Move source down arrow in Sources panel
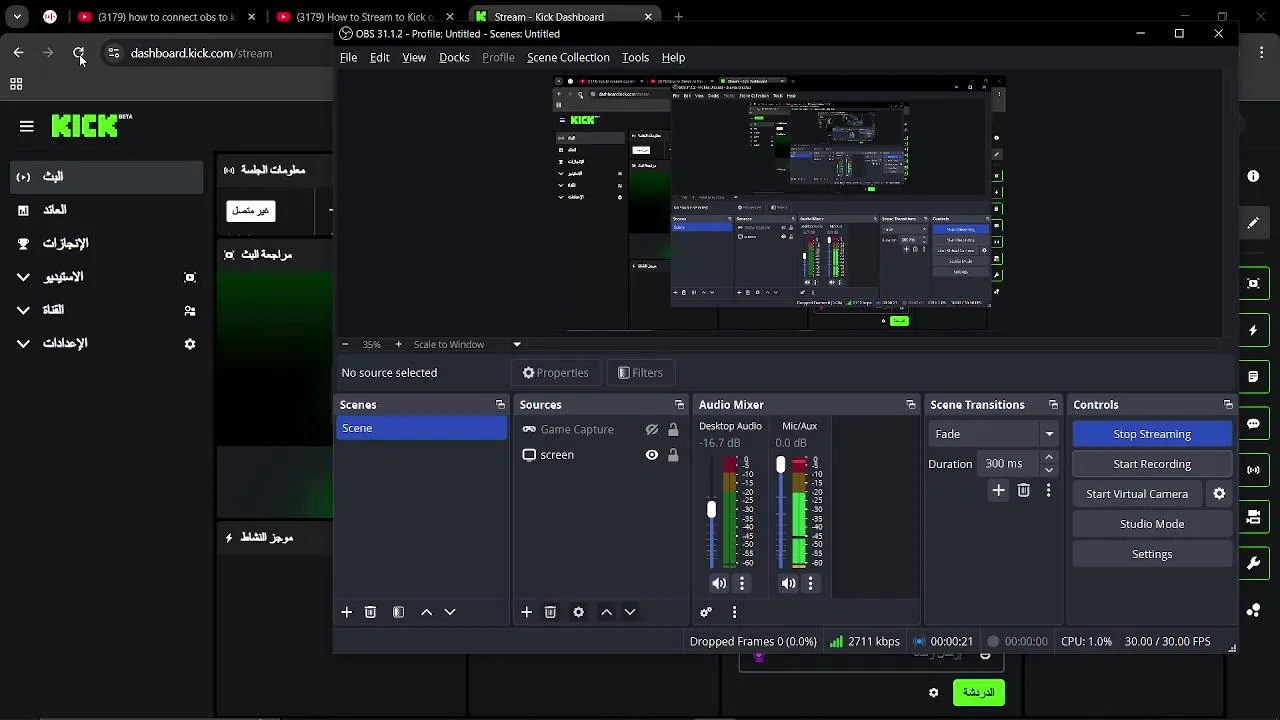Screen dimensions: 1280x720 point(630,612)
